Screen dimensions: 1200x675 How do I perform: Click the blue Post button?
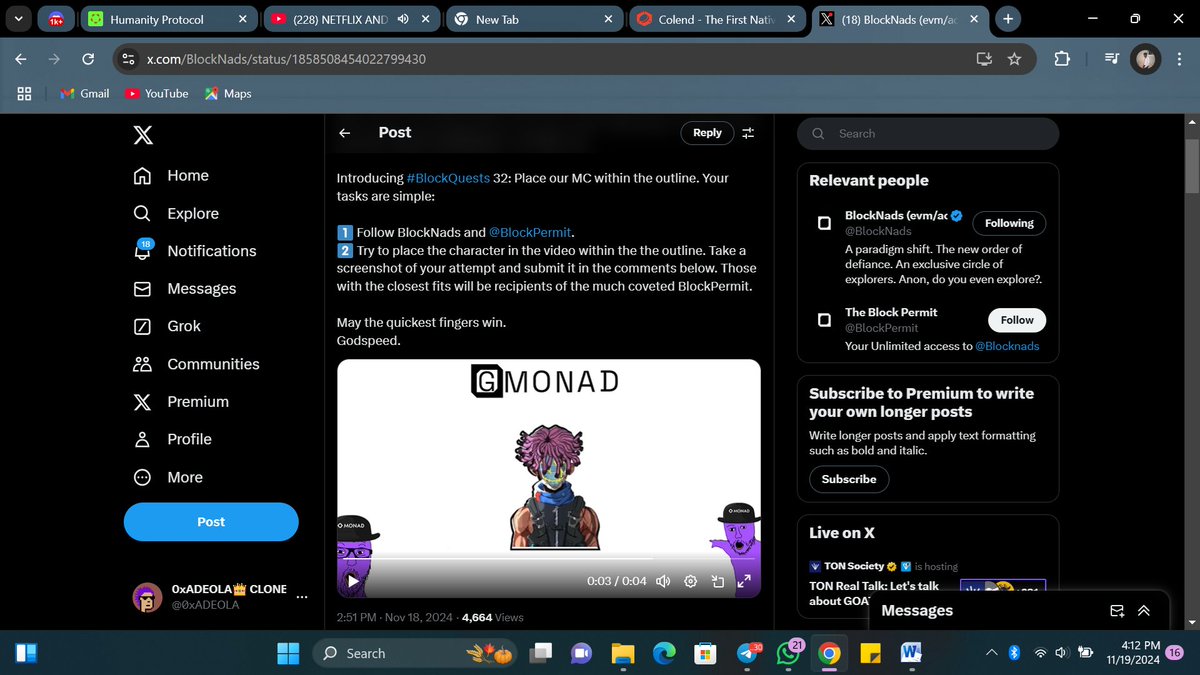pyautogui.click(x=211, y=522)
